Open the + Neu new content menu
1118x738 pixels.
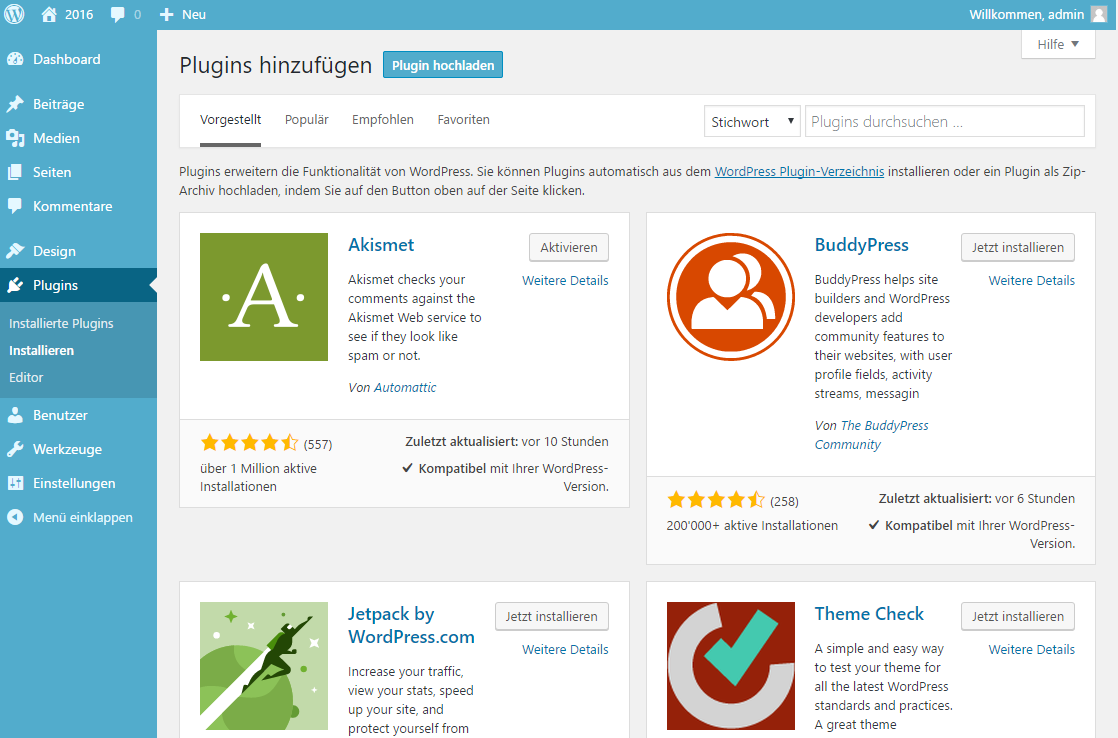click(x=183, y=14)
